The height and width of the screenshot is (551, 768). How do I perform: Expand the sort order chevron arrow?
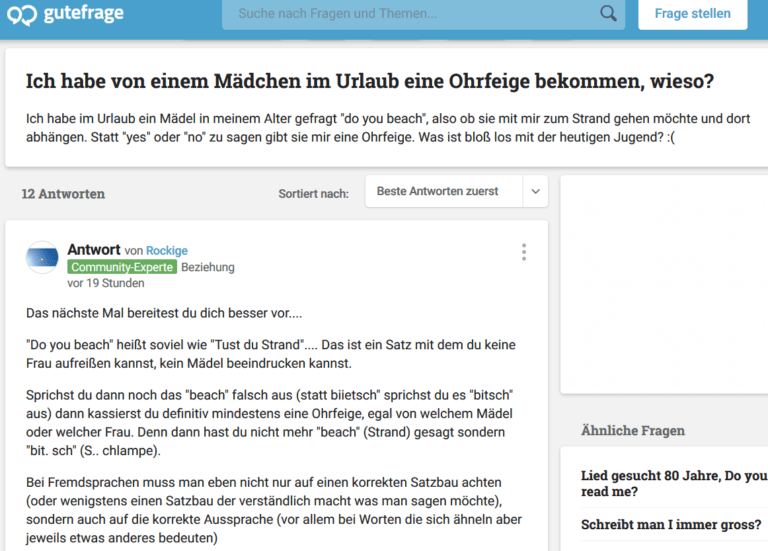[535, 191]
